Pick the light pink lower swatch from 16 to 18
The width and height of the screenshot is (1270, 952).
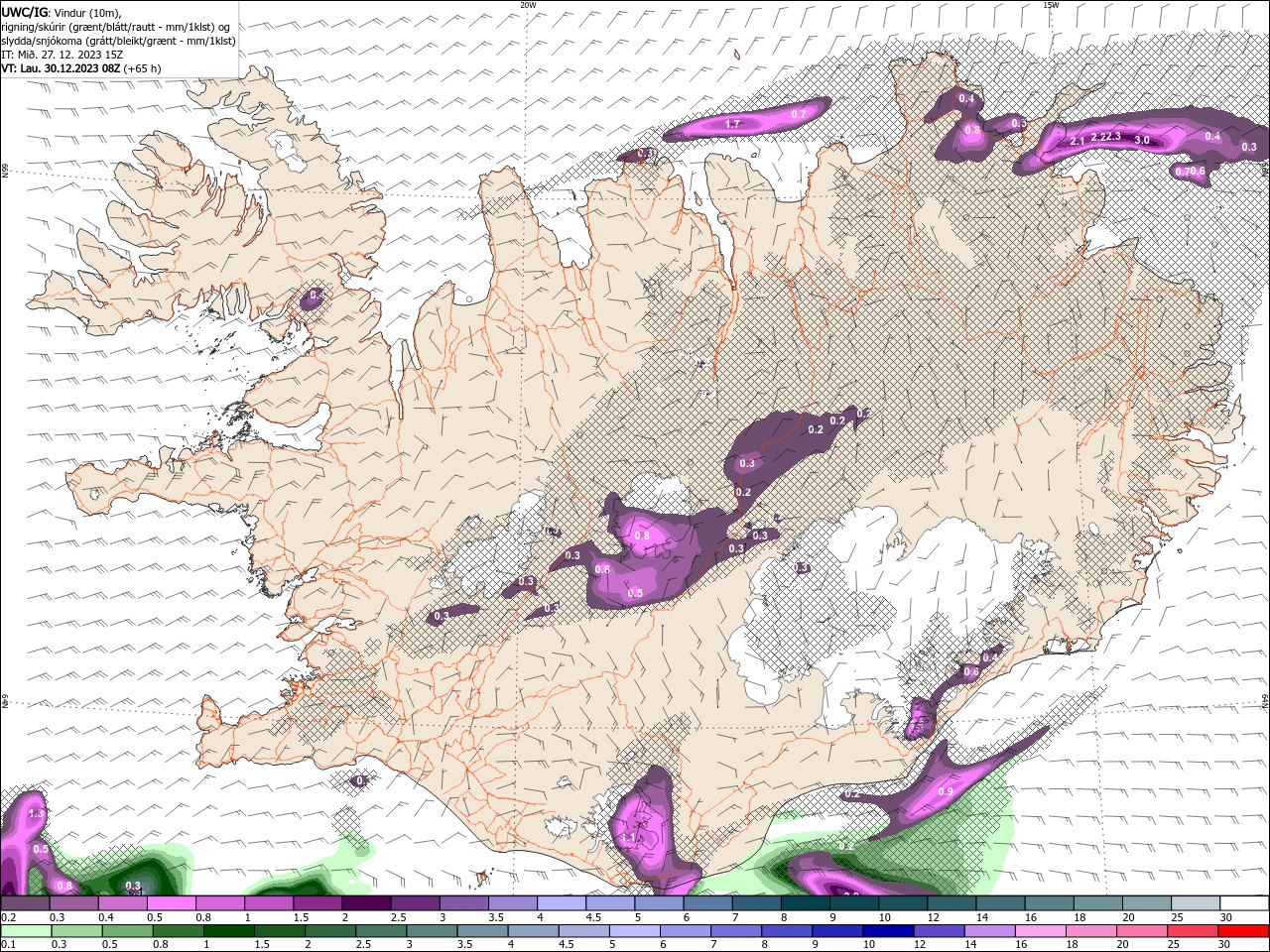1041,931
